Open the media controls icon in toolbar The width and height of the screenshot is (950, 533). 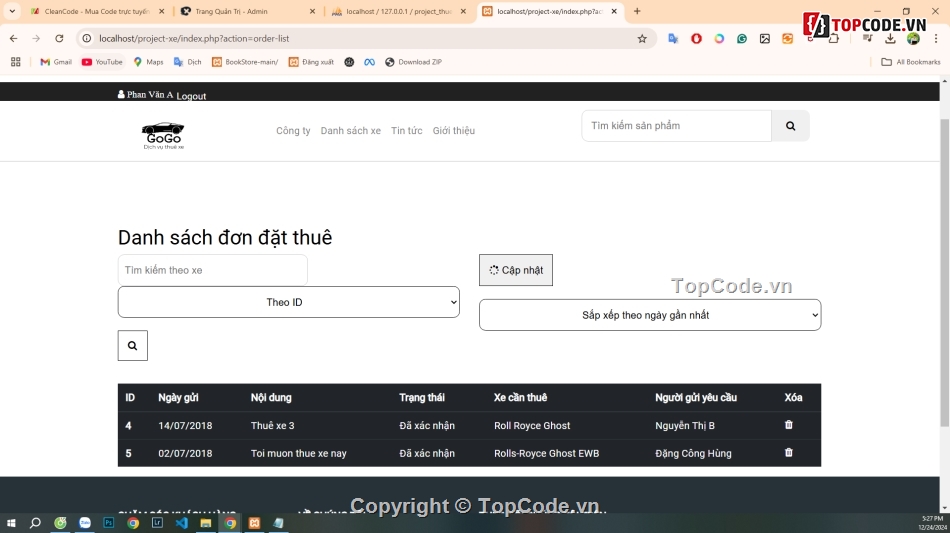pyautogui.click(x=868, y=39)
